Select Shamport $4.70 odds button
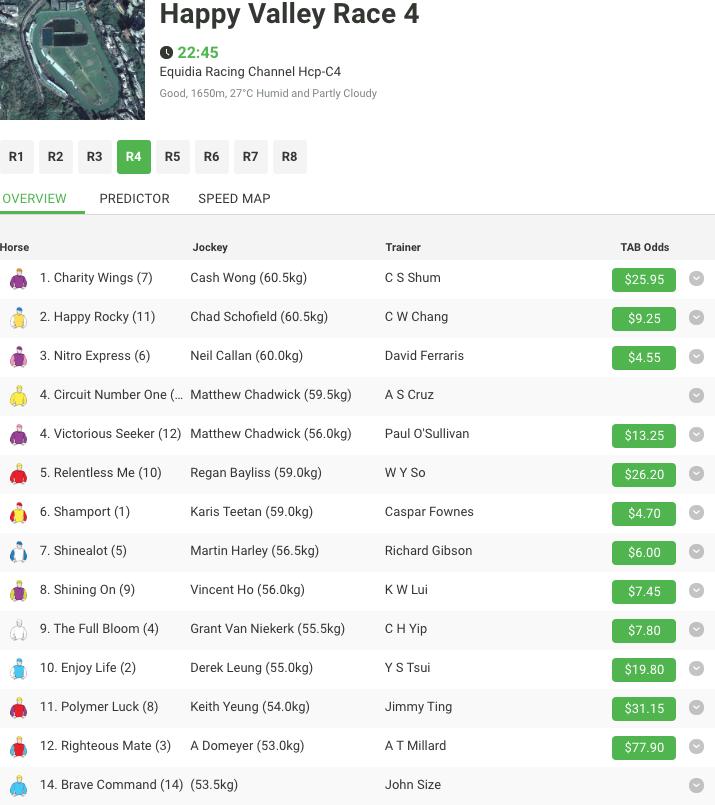The width and height of the screenshot is (715, 805). [643, 514]
